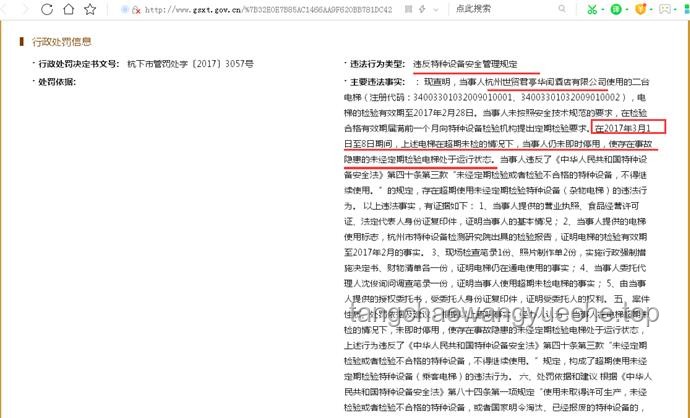Click the line containing 现场检查笔录1份
This screenshot has width=690, height=418.
pyautogui.click(x=495, y=253)
